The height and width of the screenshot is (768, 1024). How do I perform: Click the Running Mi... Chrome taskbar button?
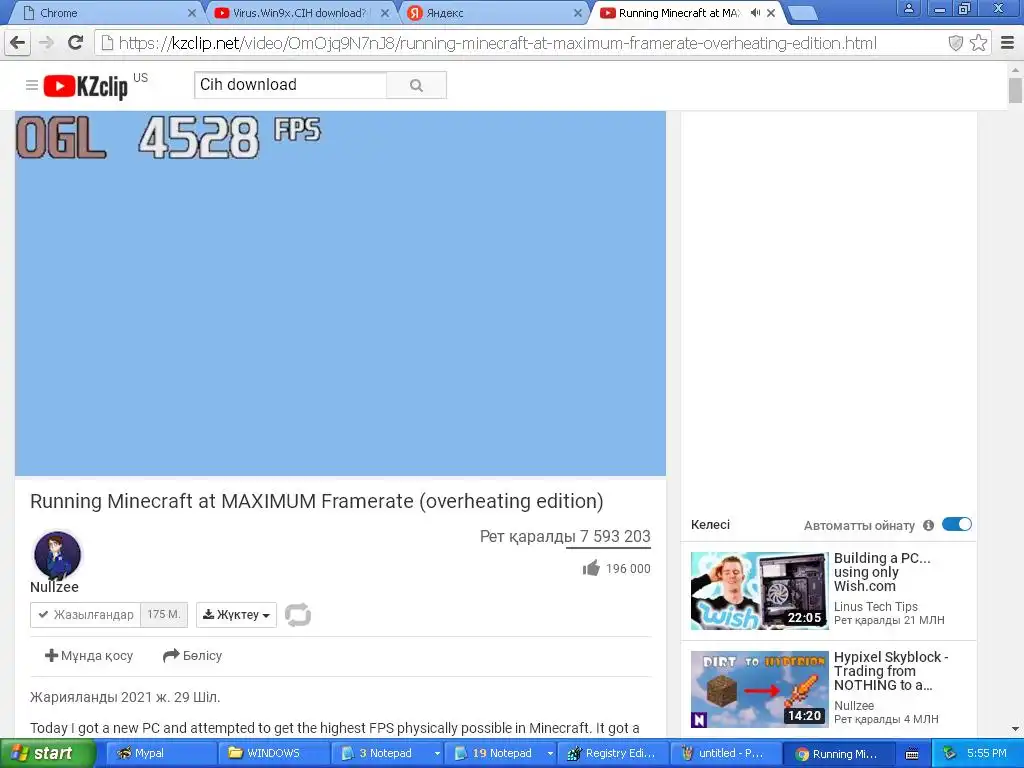coord(838,754)
